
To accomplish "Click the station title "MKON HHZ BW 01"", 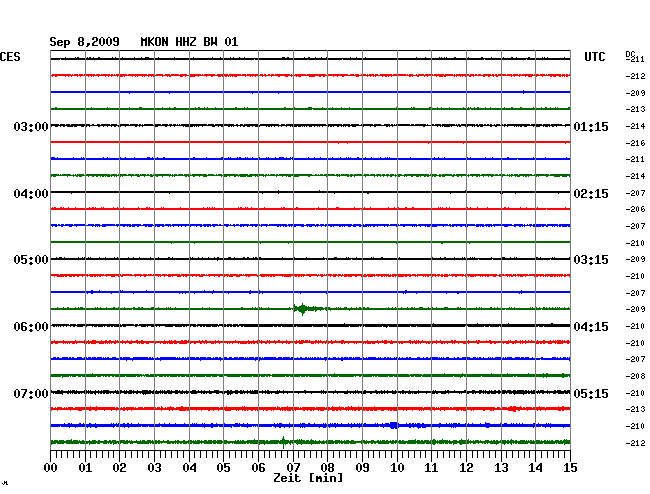I will coord(189,42).
